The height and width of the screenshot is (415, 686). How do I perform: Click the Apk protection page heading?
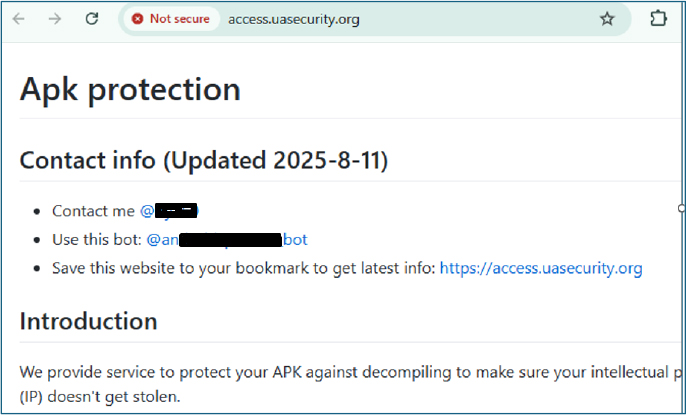(x=130, y=89)
